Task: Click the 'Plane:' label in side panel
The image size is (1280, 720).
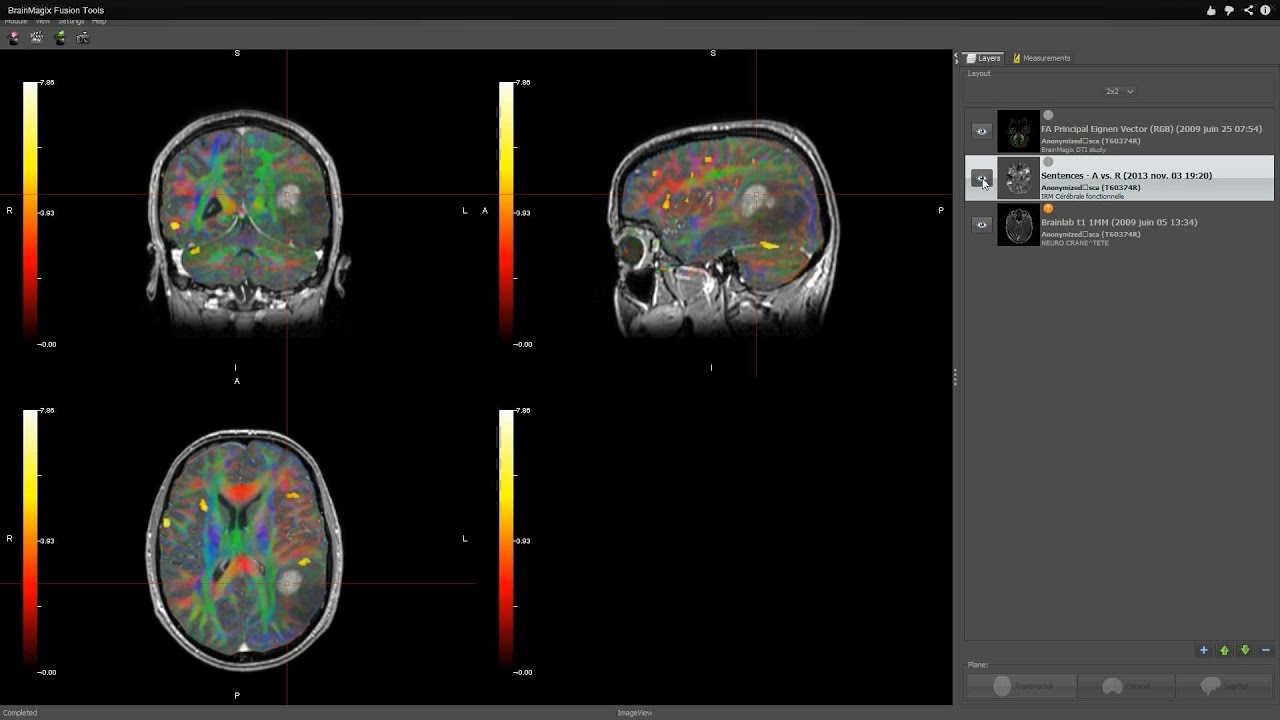Action: click(978, 665)
